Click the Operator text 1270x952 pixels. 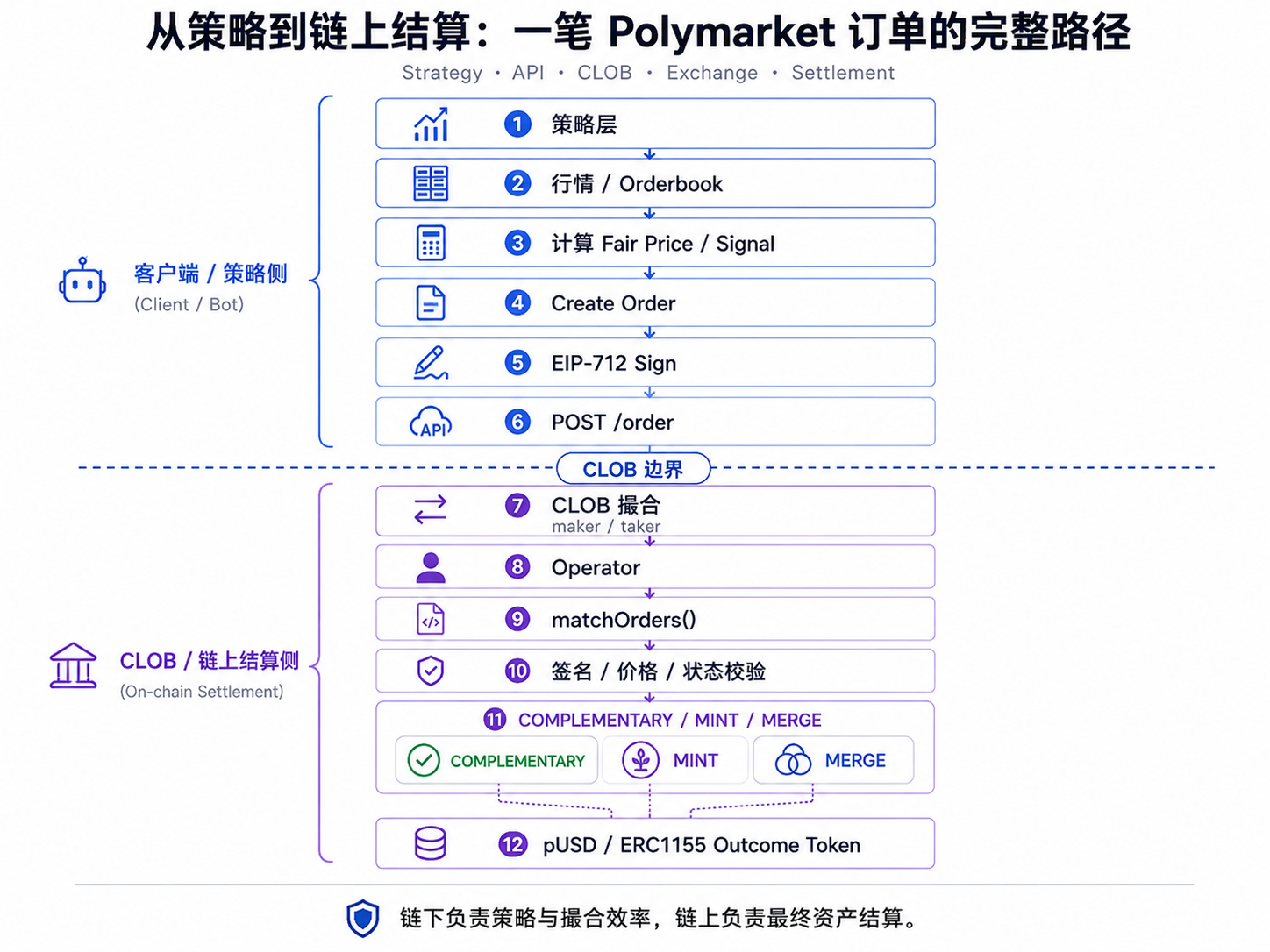coord(596,568)
